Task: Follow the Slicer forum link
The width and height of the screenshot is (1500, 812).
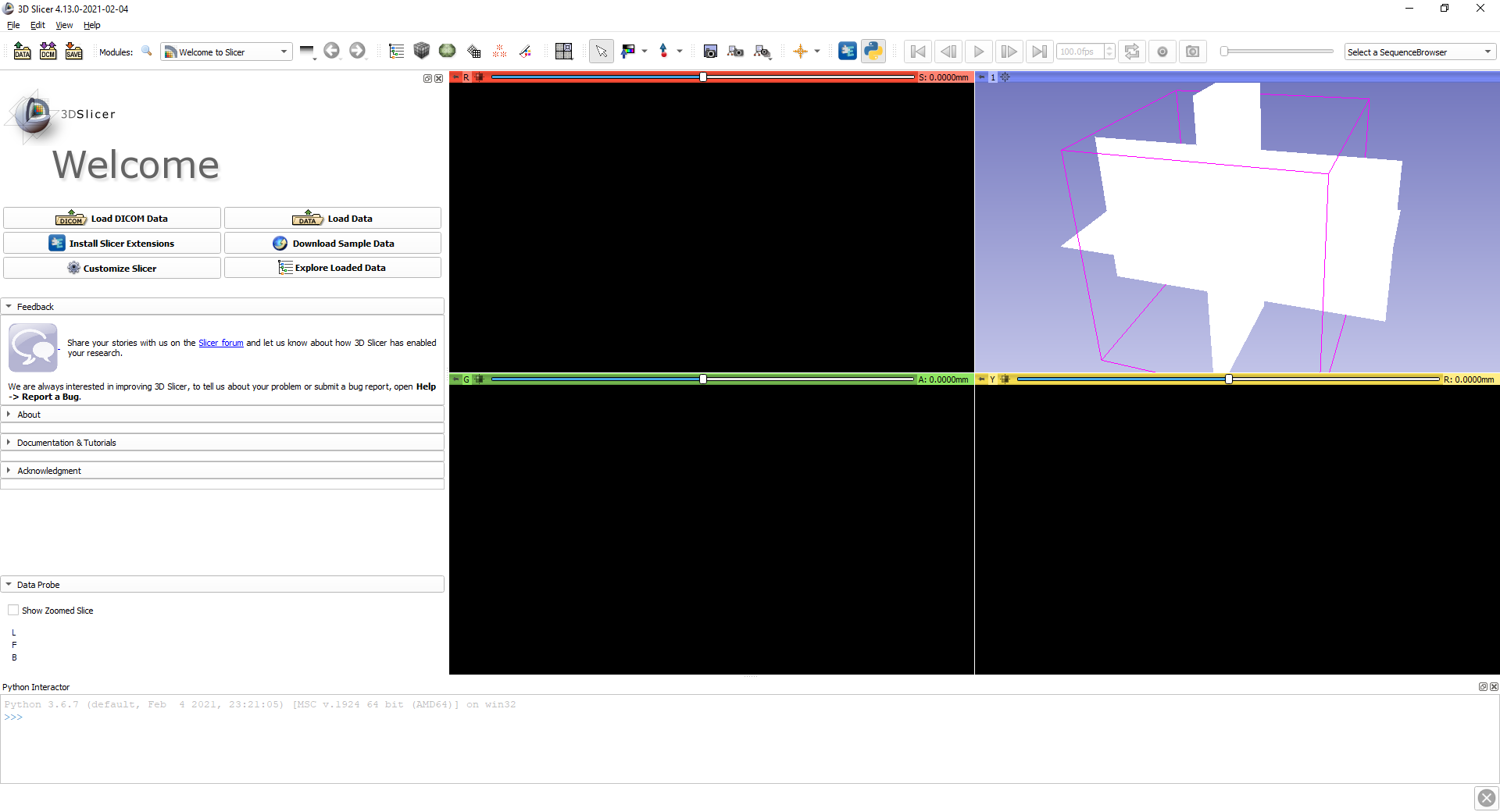Action: tap(221, 343)
